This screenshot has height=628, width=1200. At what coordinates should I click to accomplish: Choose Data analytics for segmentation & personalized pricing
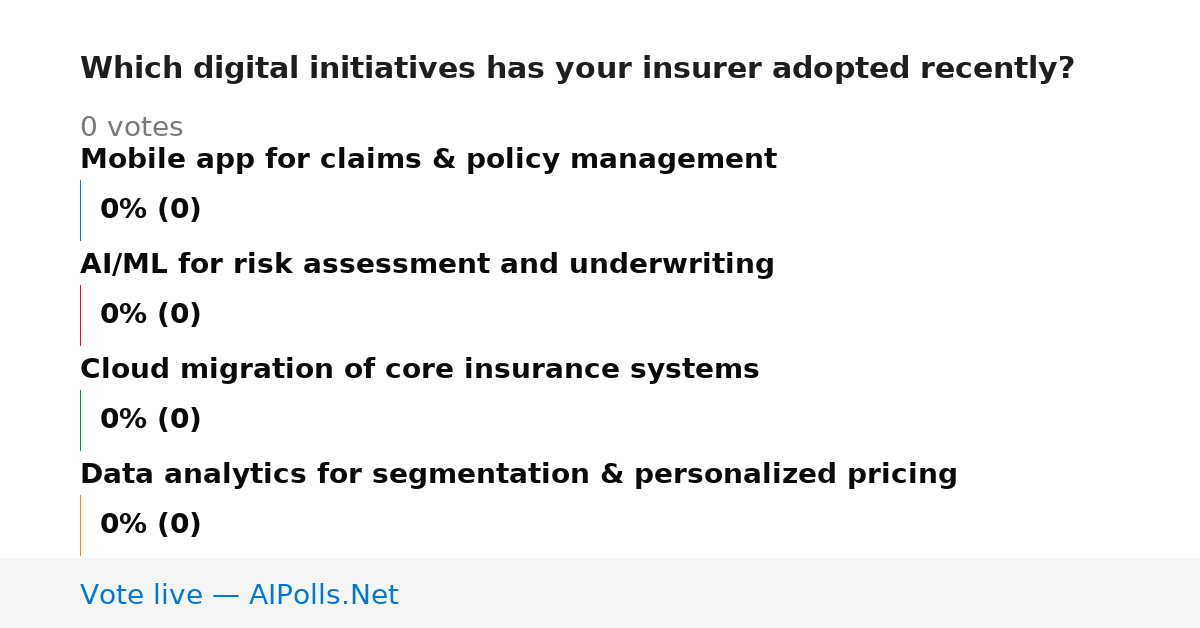coord(518,475)
